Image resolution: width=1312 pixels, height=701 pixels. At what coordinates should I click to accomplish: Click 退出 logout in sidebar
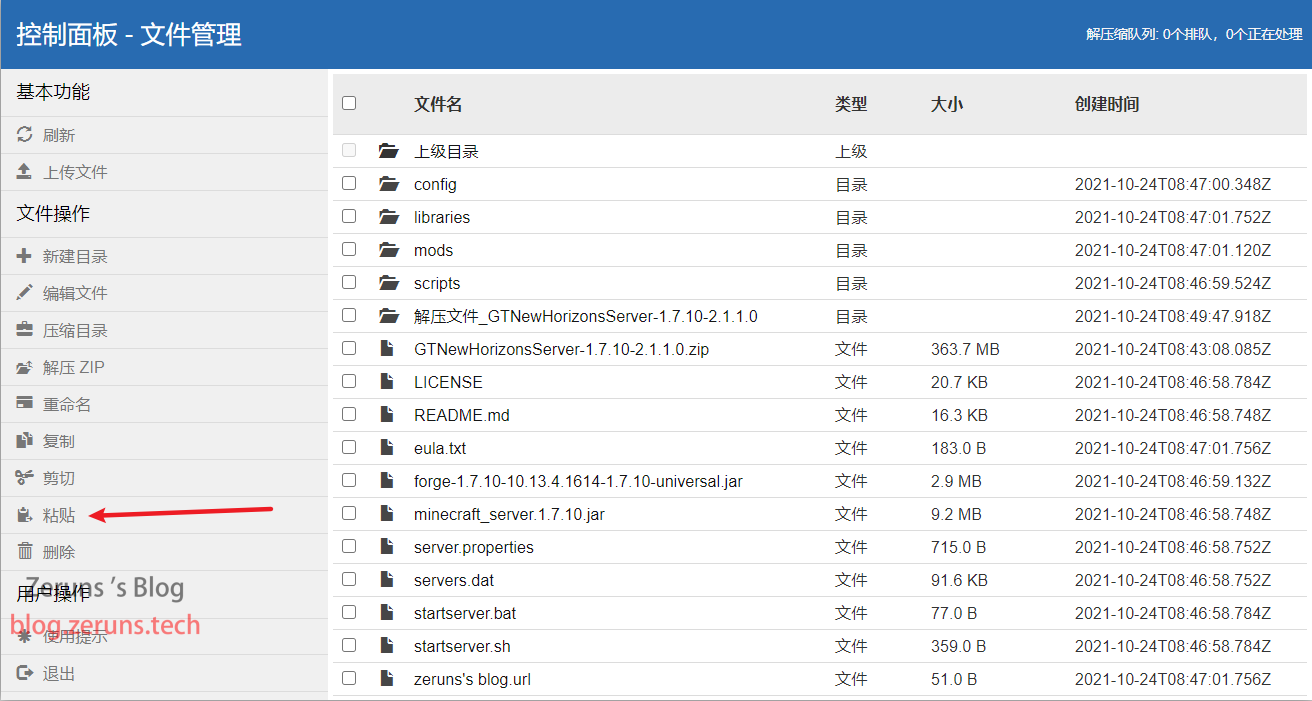58,674
